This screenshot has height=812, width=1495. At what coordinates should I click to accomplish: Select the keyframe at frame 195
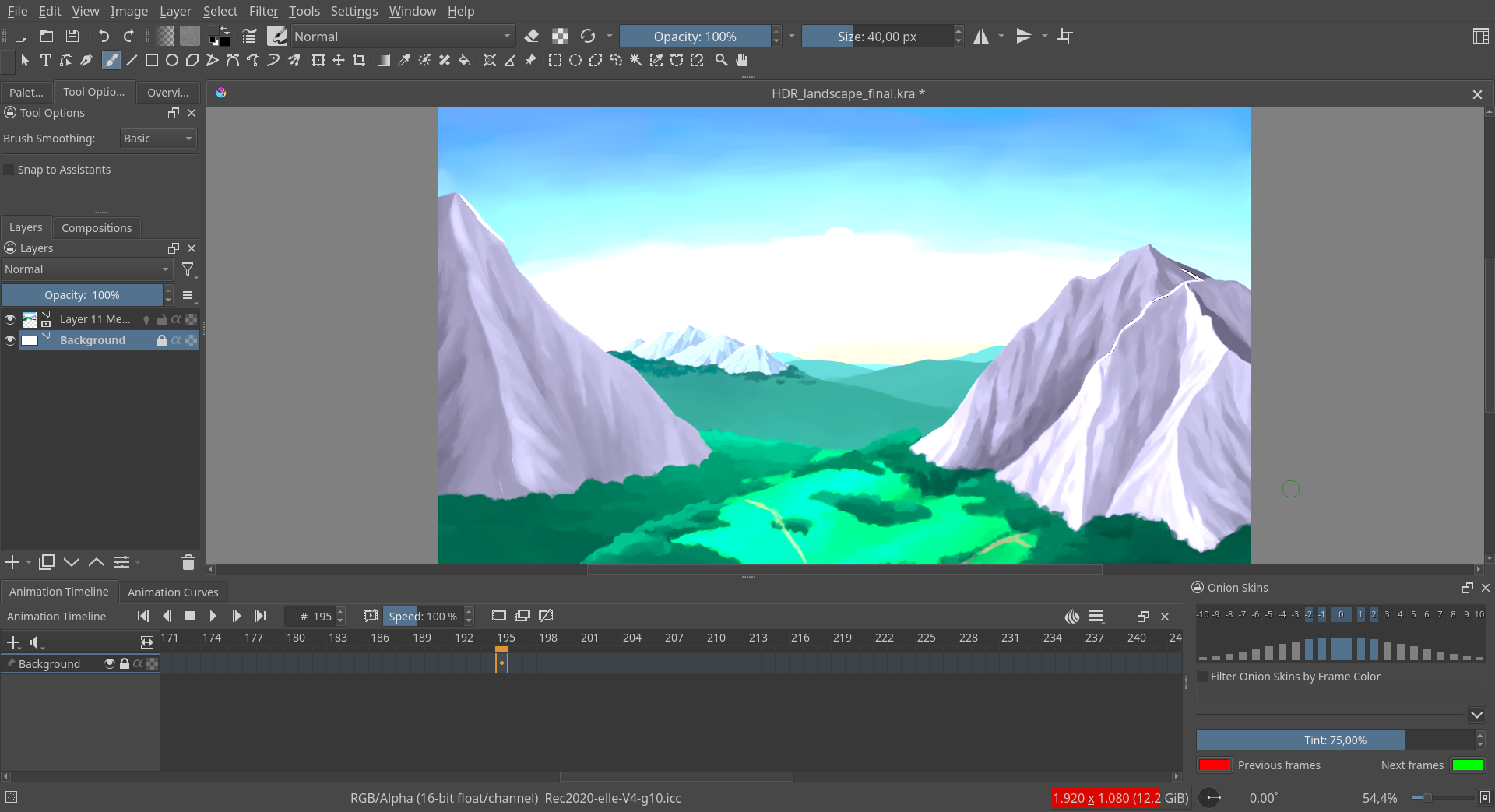pyautogui.click(x=502, y=662)
